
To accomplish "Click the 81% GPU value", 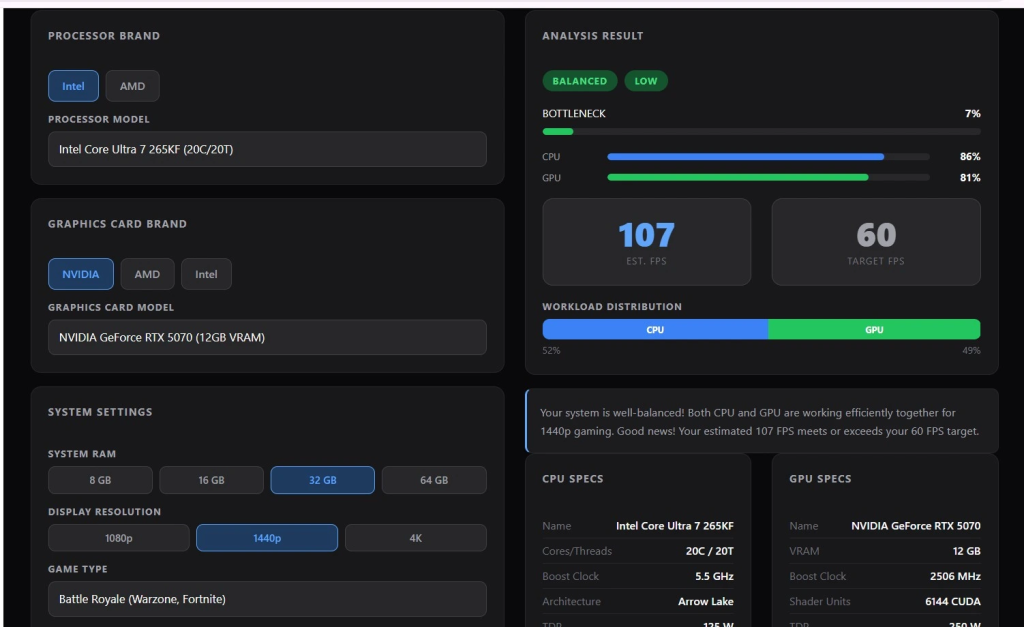I will click(970, 178).
